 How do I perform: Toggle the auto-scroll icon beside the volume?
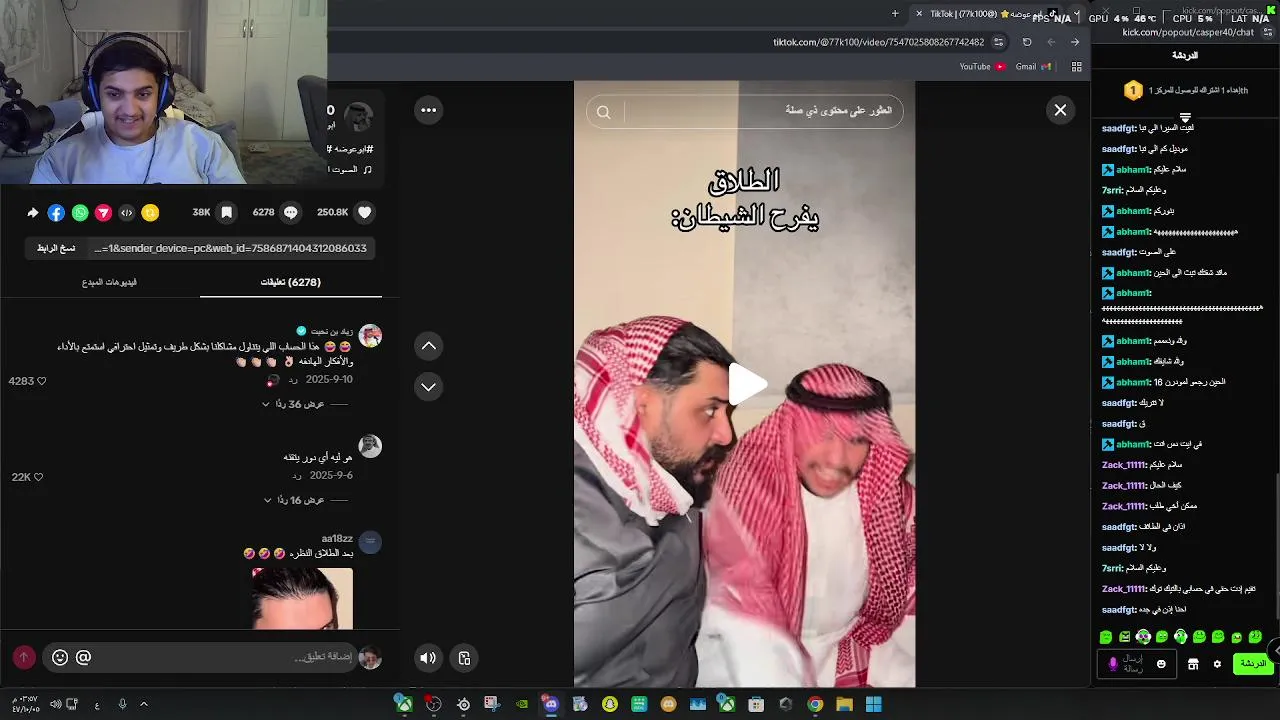(464, 658)
